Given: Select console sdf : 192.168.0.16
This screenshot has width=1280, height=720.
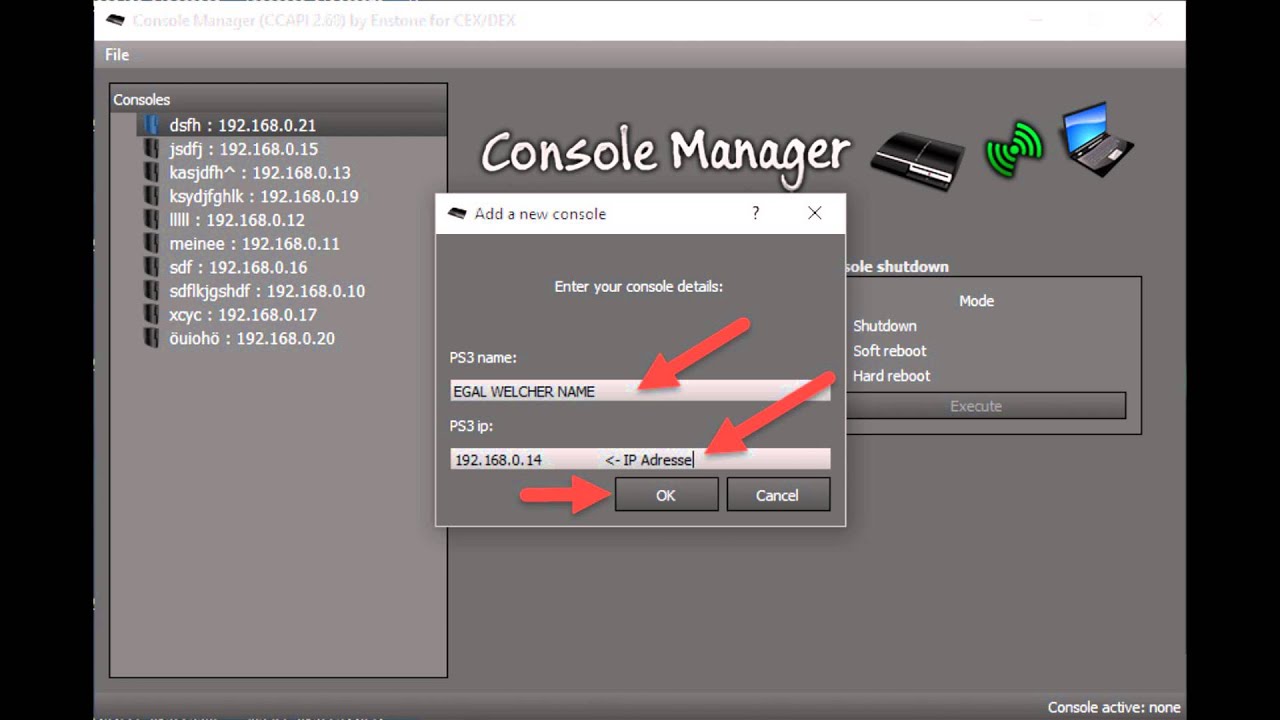Looking at the screenshot, I should coord(238,268).
